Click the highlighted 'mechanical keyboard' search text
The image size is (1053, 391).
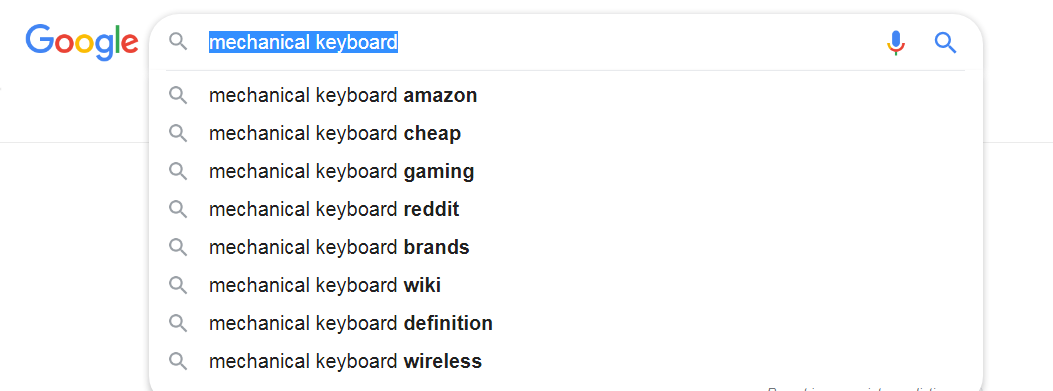304,43
